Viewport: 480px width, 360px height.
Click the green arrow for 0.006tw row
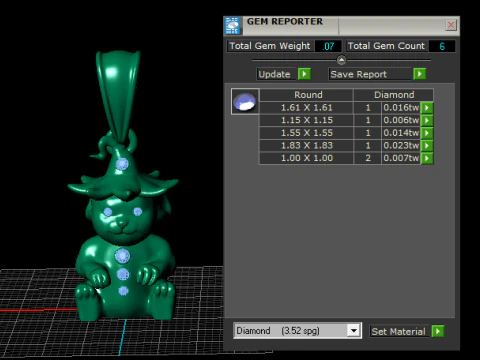pos(427,120)
